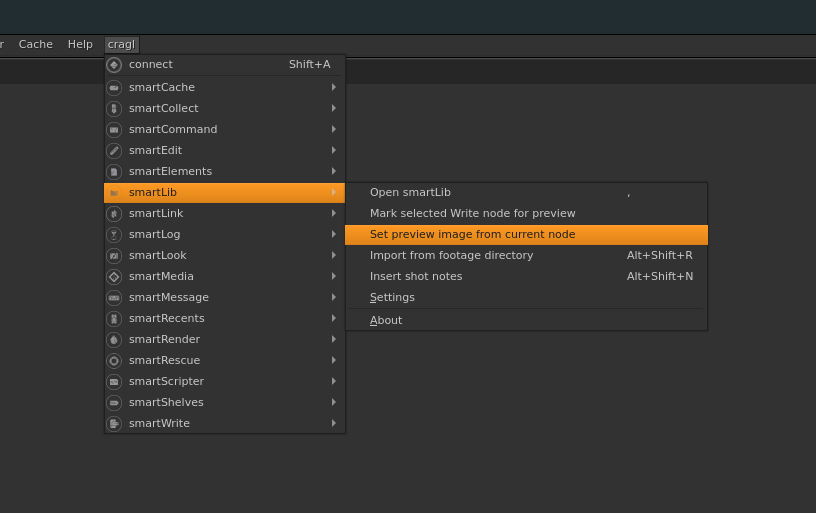The image size is (816, 513).
Task: Click the smartEdit pencil icon
Action: (114, 151)
